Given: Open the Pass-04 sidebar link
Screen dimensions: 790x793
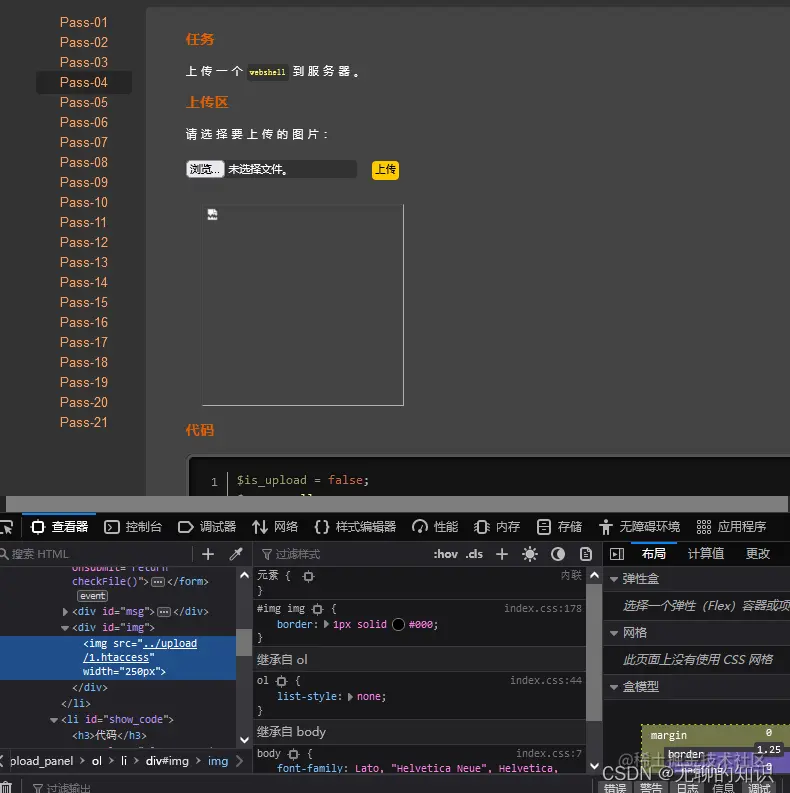Looking at the screenshot, I should point(84,82).
